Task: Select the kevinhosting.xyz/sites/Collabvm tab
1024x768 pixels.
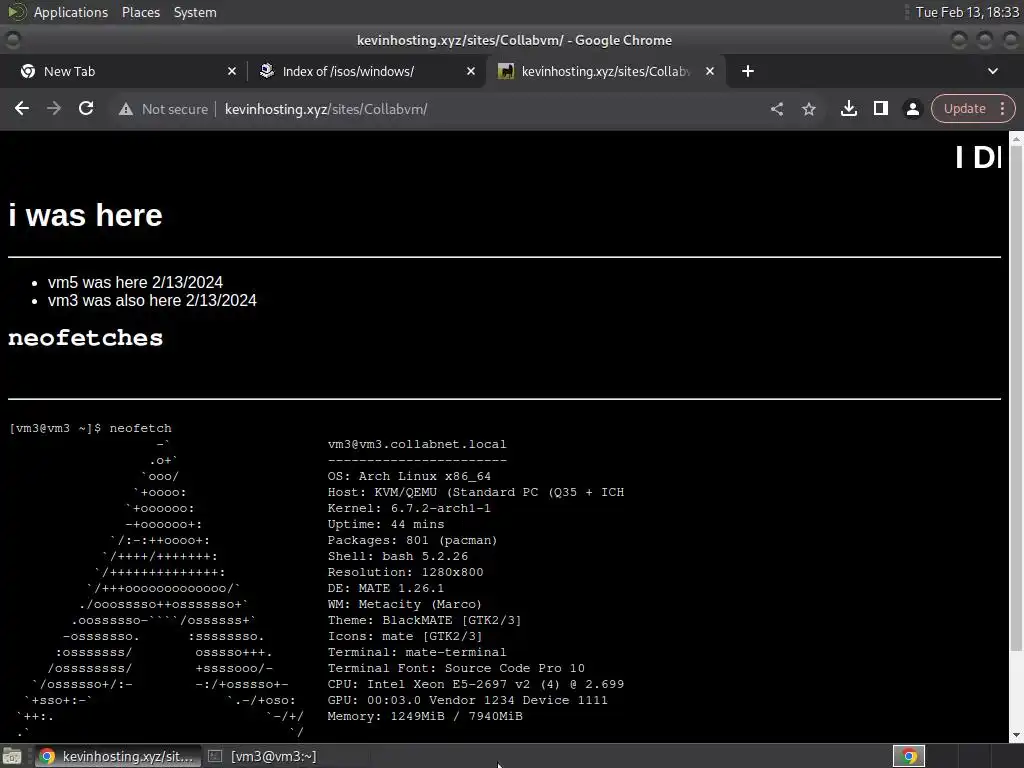Action: pos(604,71)
